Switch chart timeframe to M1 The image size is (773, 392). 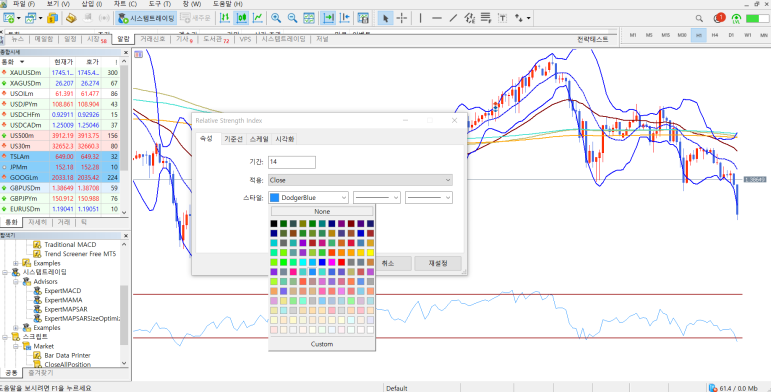coord(633,35)
